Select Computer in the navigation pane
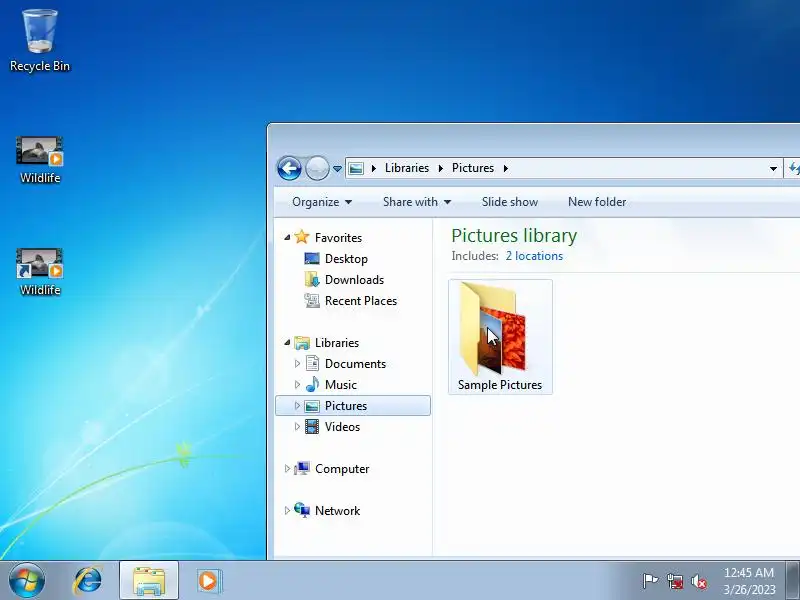Image resolution: width=800 pixels, height=600 pixels. 342,469
